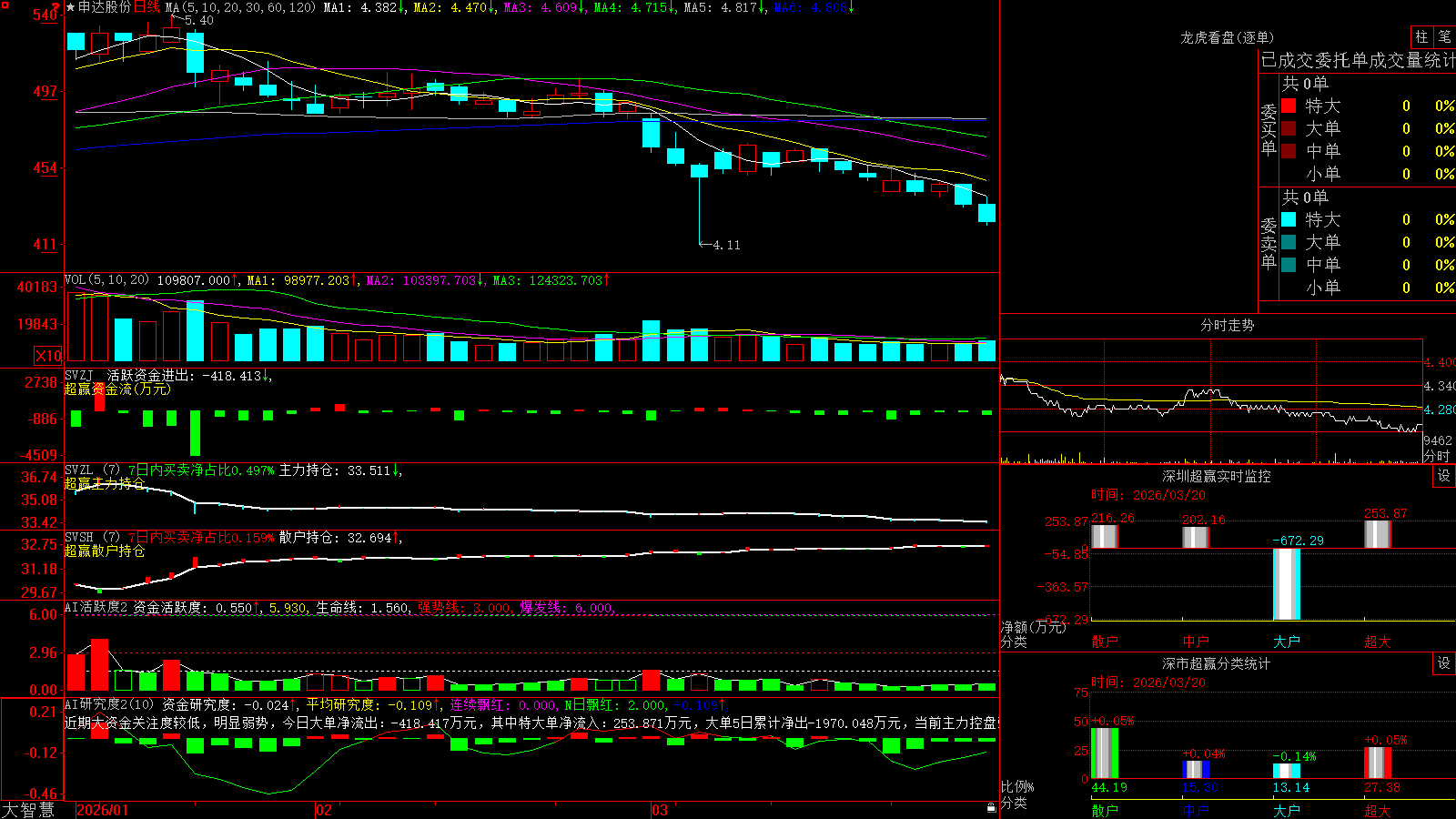
Task: Click cyan 特大 sell order swatch
Action: [x=1289, y=219]
